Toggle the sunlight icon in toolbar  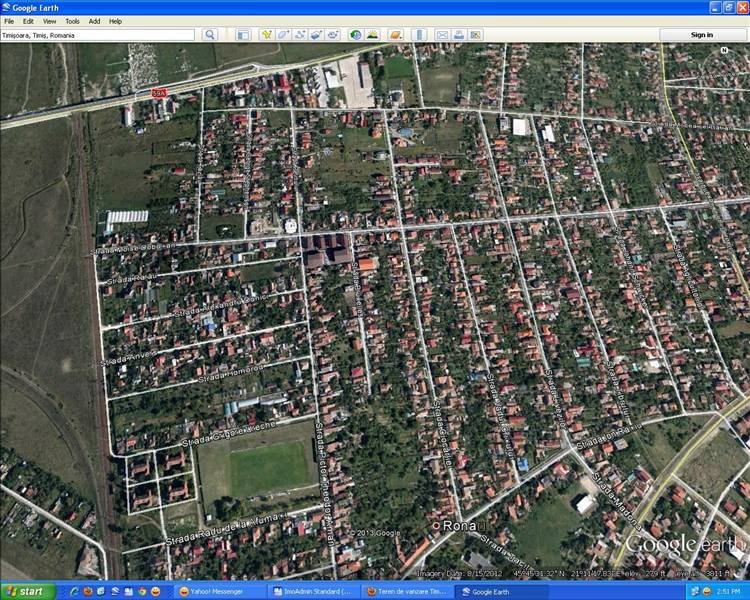[372, 35]
